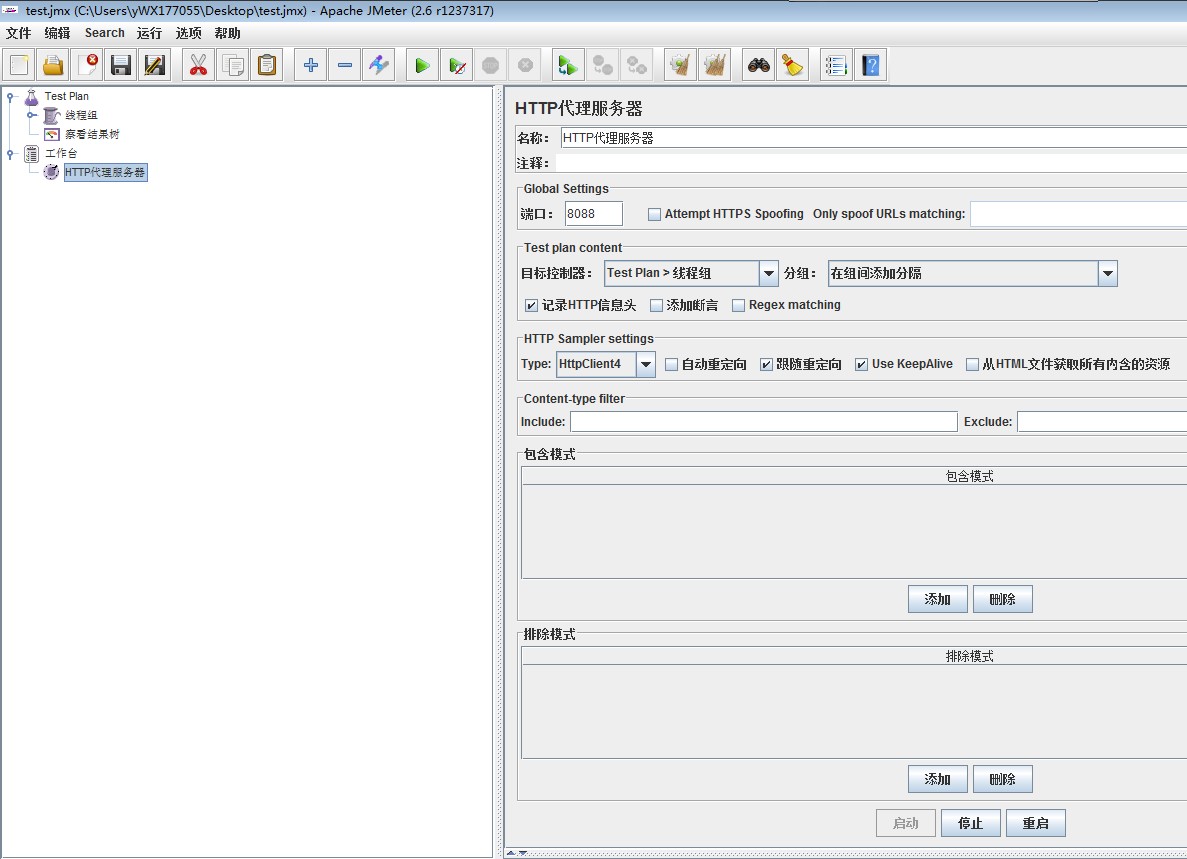Click the New test plan toolbar icon
The height and width of the screenshot is (859, 1187).
click(20, 65)
